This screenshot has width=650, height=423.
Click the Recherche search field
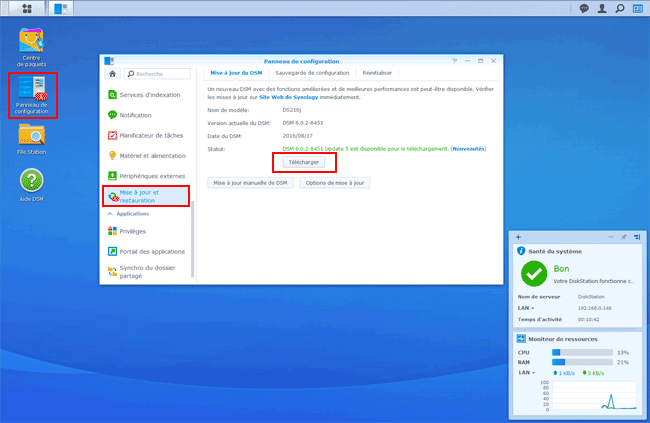pos(158,74)
